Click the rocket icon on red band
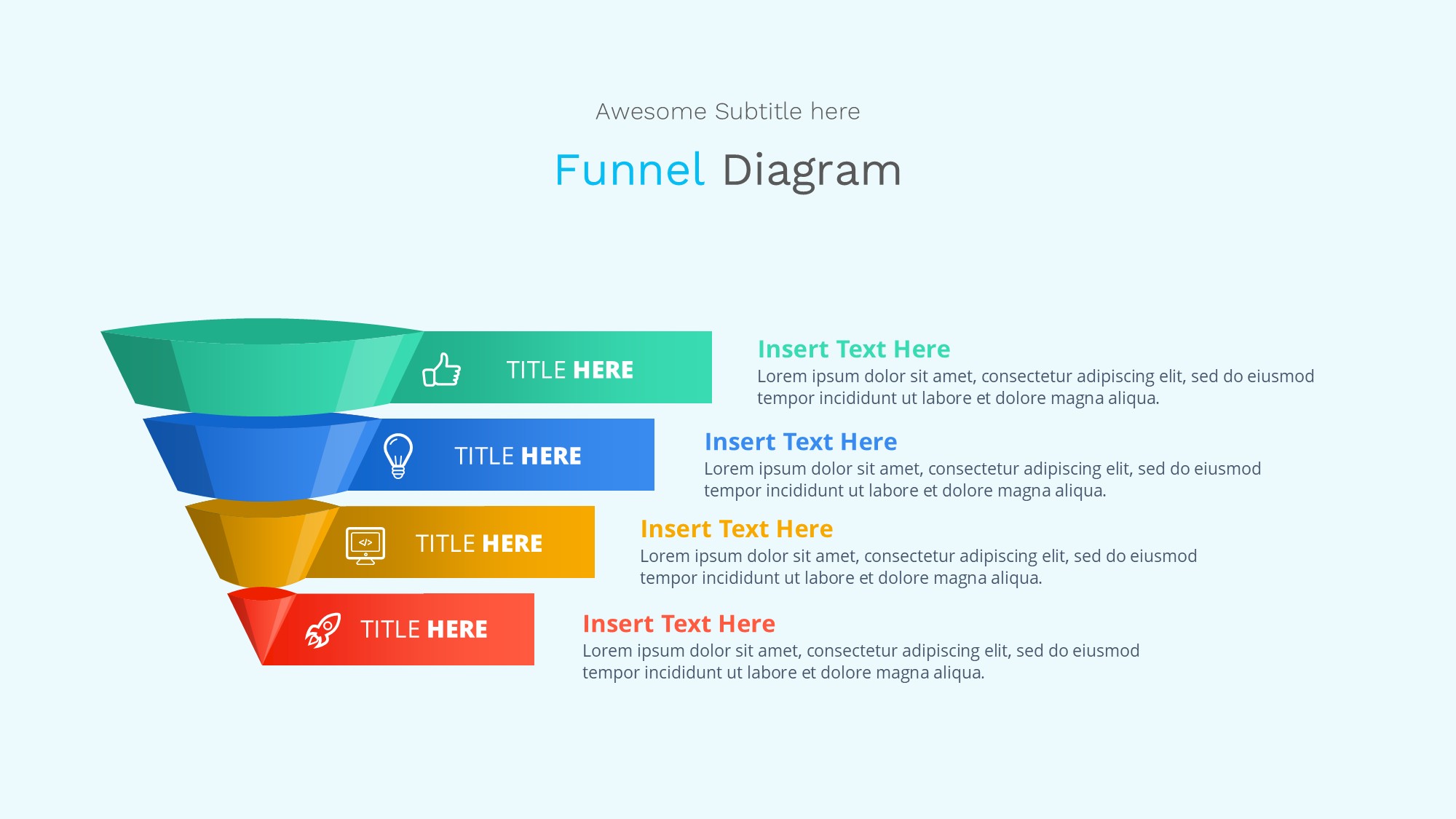 [323, 630]
